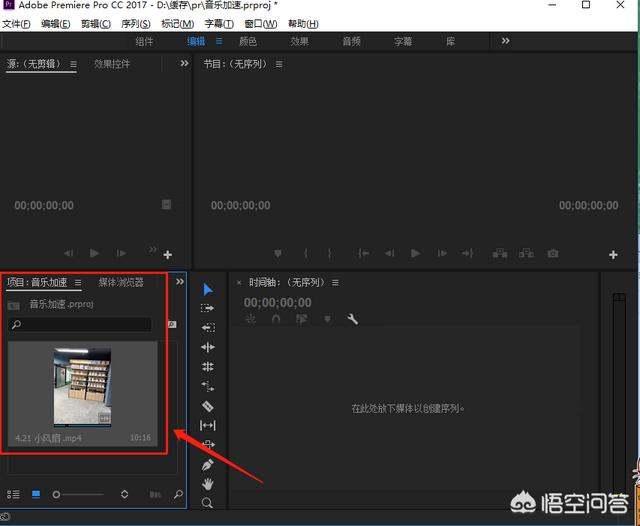This screenshot has width=640, height=526.
Task: Expand hidden workspace tabs chevron
Action: (x=505, y=41)
